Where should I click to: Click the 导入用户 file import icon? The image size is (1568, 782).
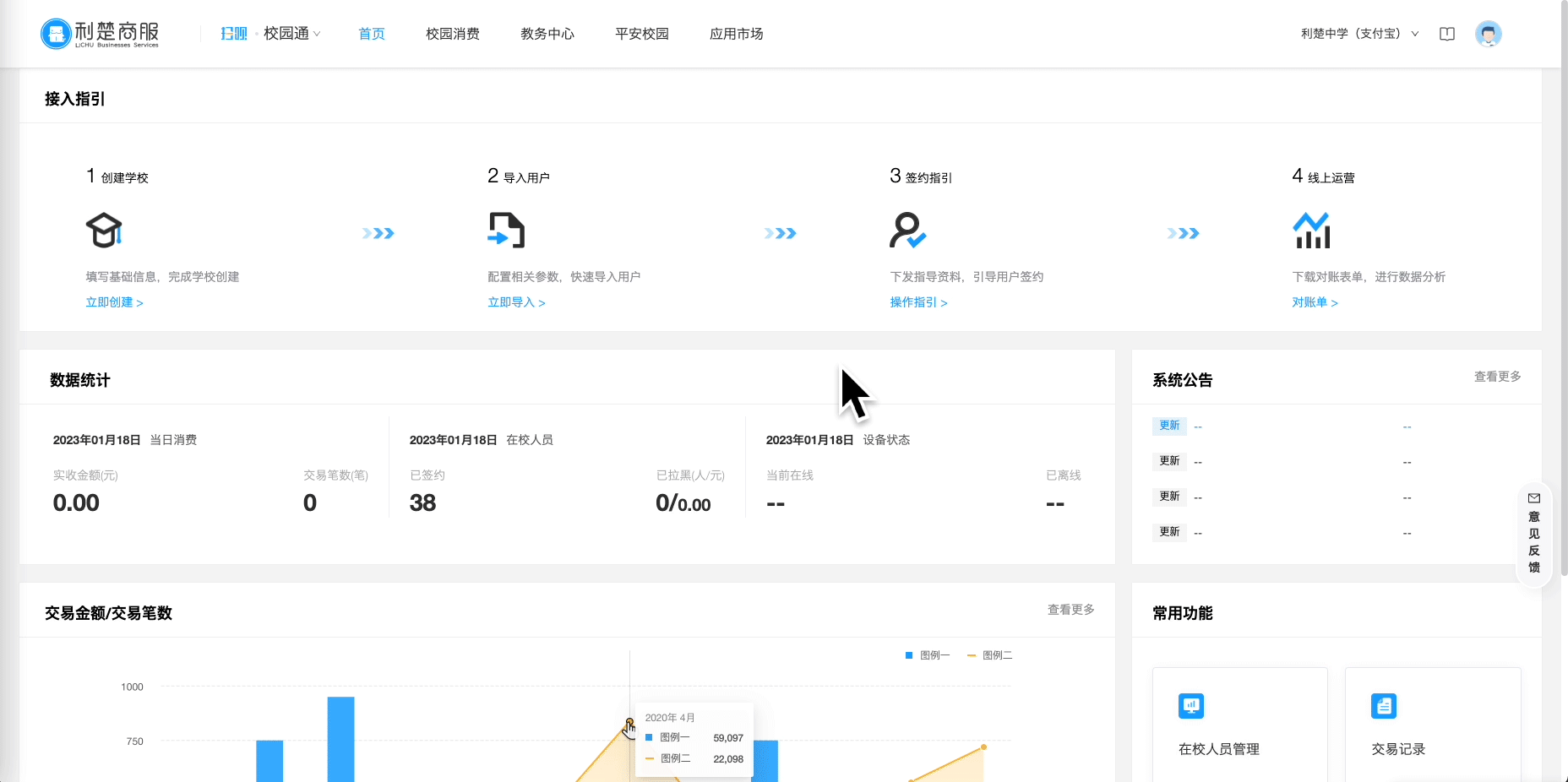point(506,231)
